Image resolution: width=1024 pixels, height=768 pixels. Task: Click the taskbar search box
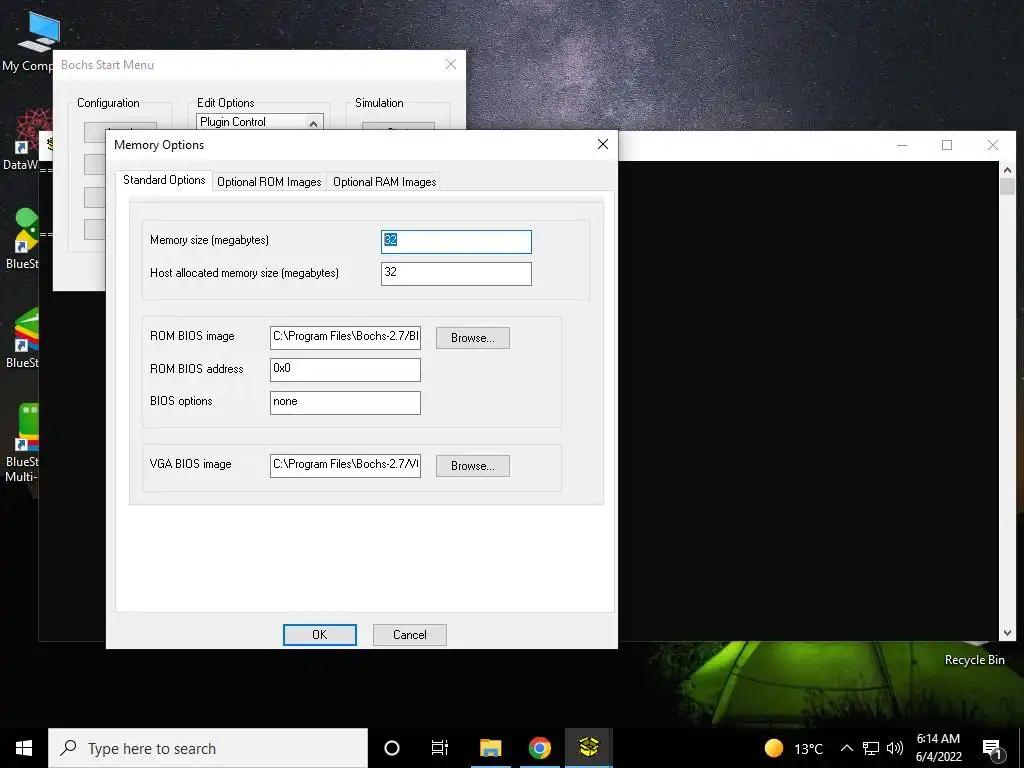pyautogui.click(x=208, y=748)
